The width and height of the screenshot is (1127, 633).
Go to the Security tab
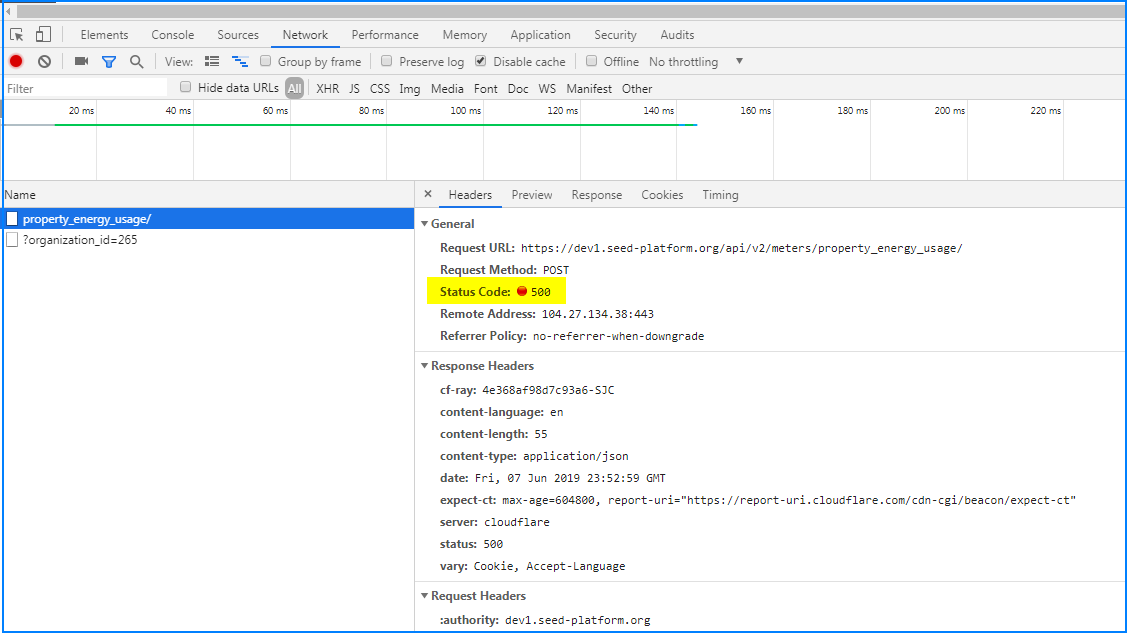pyautogui.click(x=615, y=34)
